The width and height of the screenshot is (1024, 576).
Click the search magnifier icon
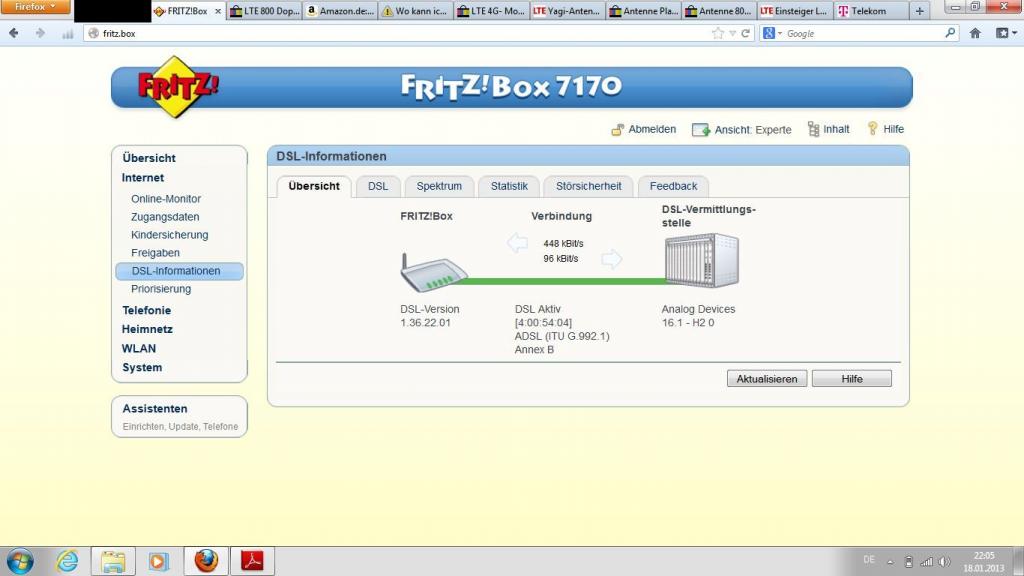coord(950,33)
